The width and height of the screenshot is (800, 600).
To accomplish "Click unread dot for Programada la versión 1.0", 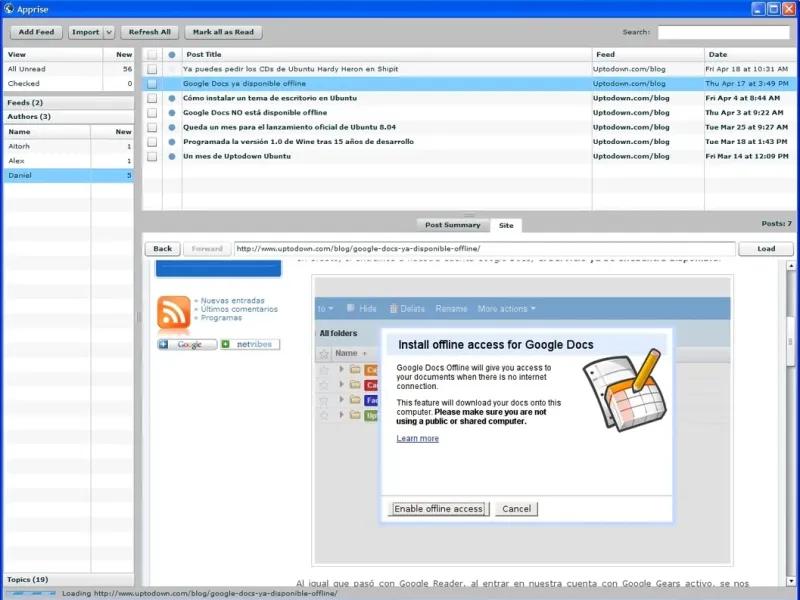I will pyautogui.click(x=172, y=142).
